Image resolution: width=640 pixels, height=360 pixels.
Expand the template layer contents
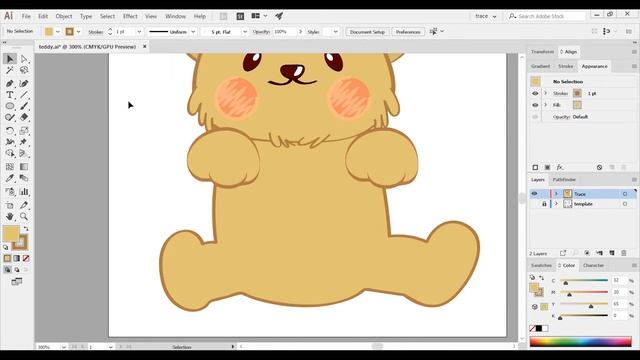tap(556, 204)
